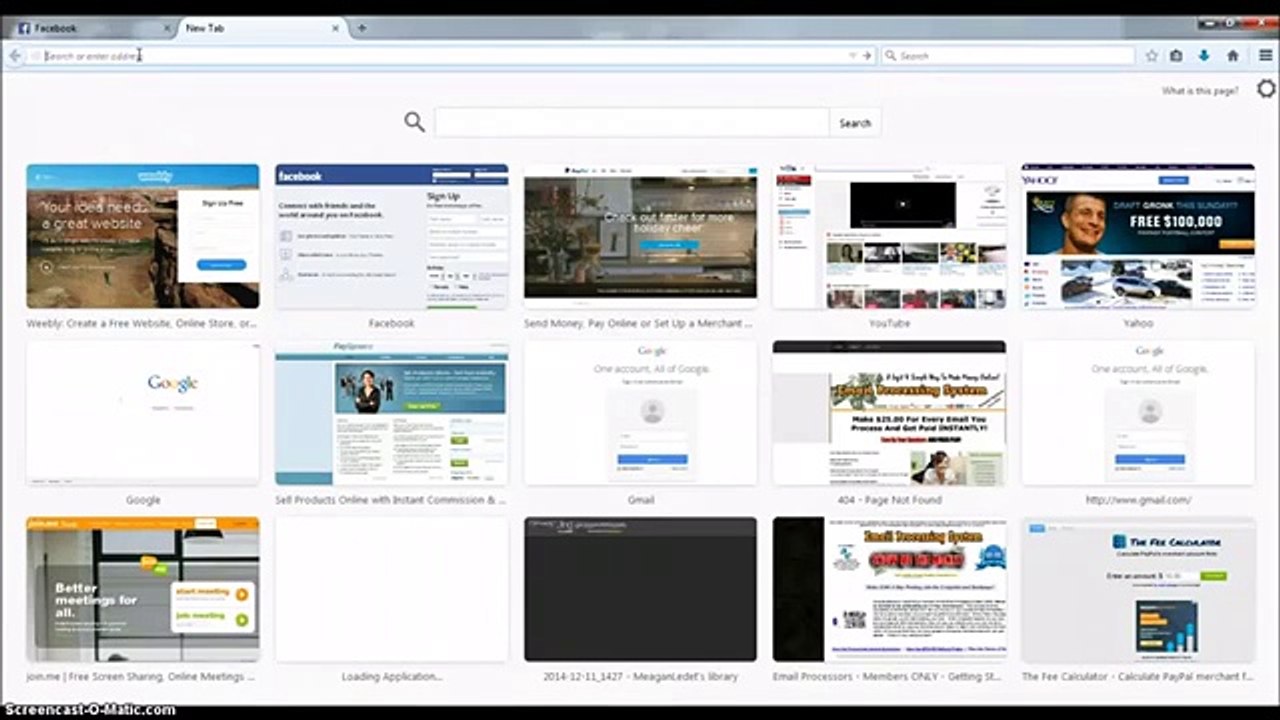Click the '404 - Page Not Found' caption

pyautogui.click(x=890, y=499)
